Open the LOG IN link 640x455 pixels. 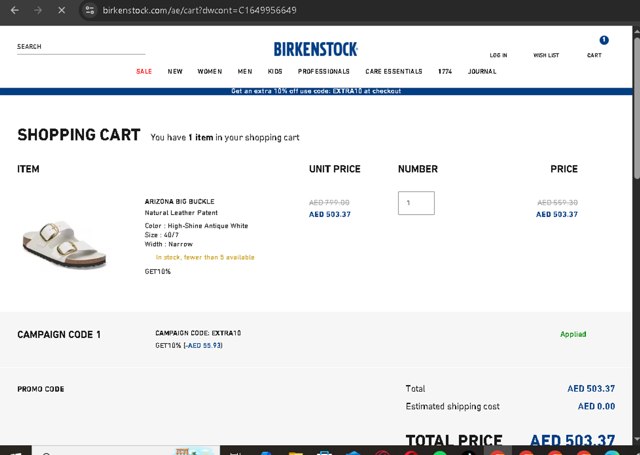click(498, 55)
